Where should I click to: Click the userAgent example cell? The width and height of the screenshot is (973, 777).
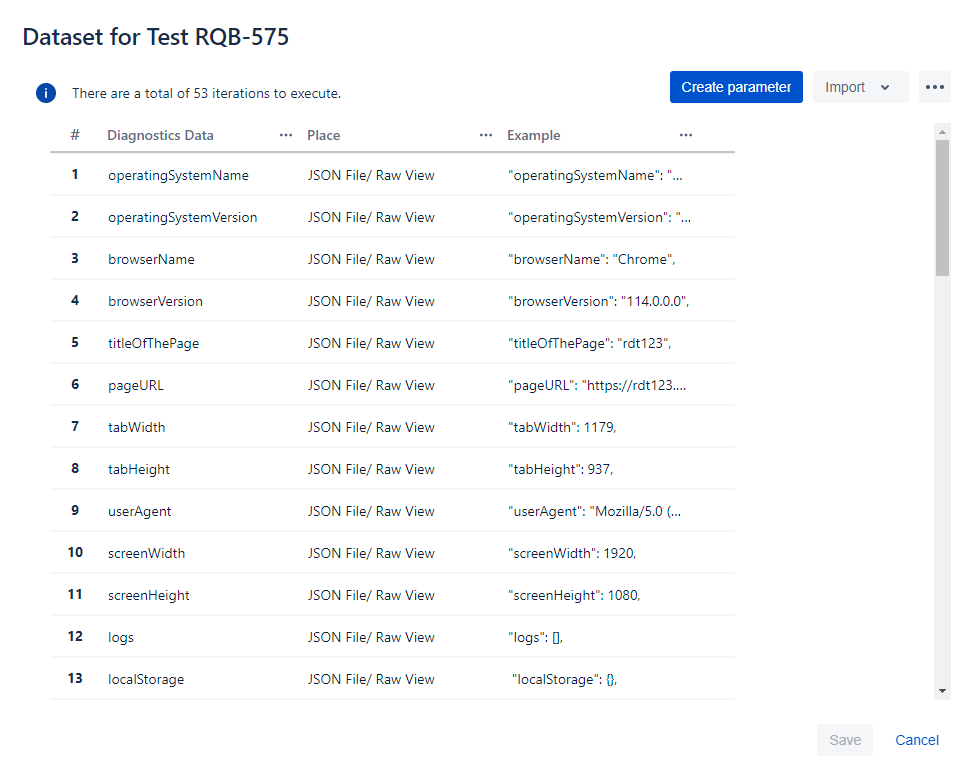click(x=596, y=511)
